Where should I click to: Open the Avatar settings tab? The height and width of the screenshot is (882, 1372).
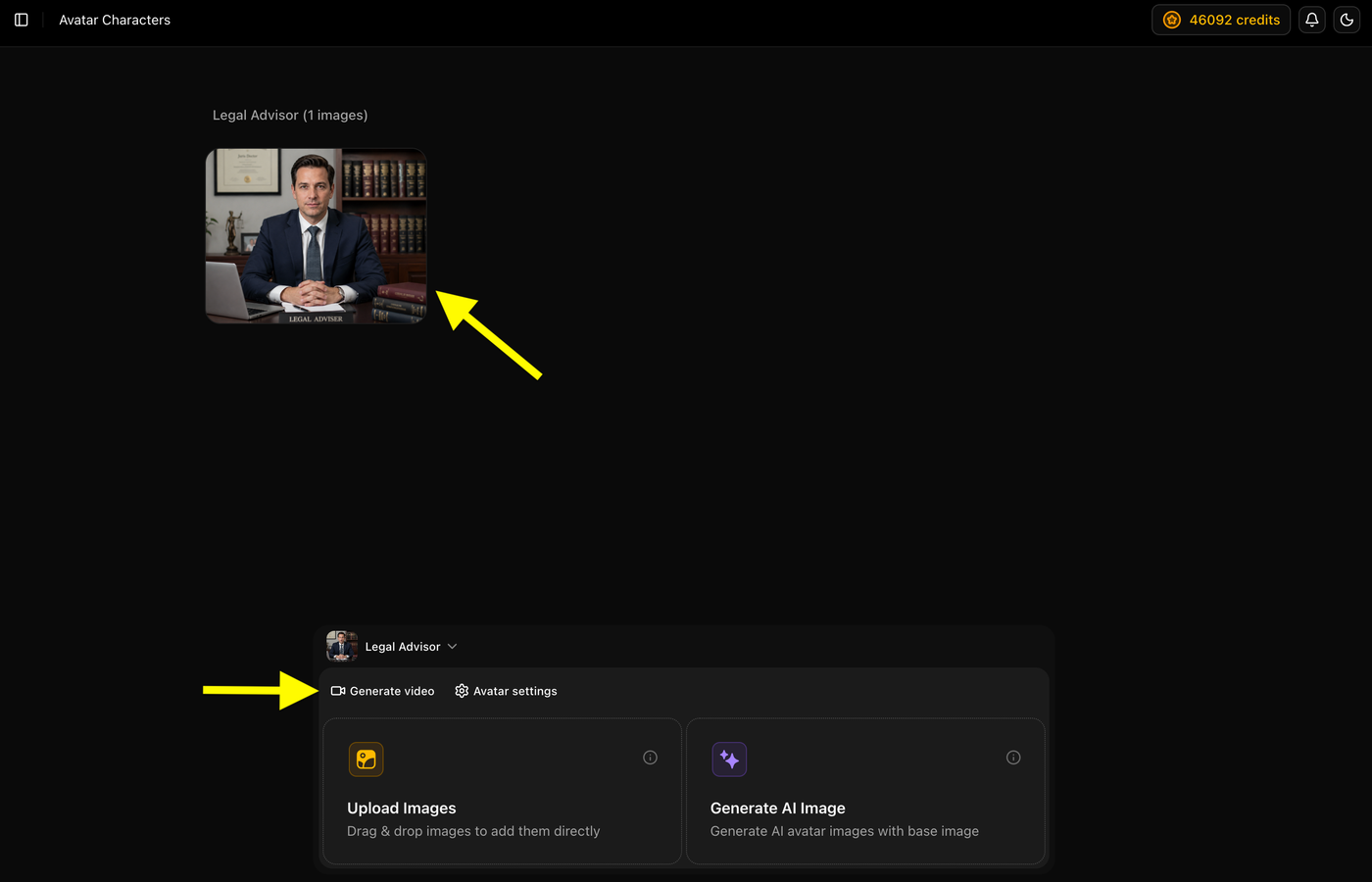[506, 691]
